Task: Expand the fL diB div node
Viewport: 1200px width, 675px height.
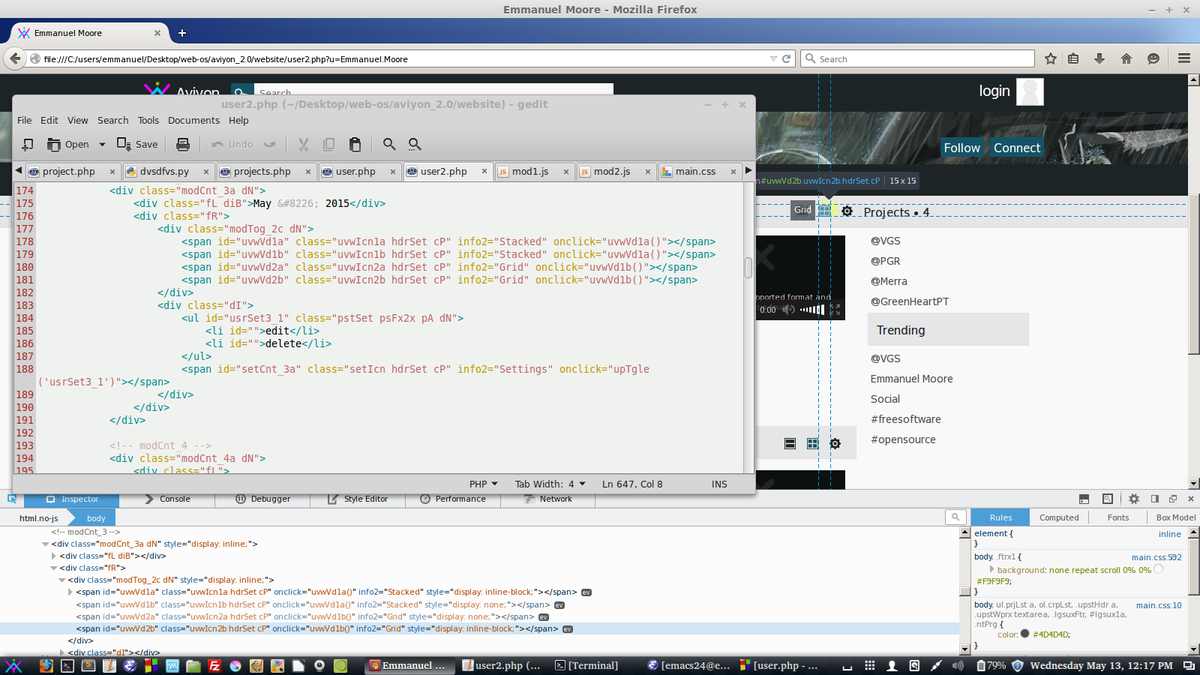Action: pyautogui.click(x=53, y=555)
